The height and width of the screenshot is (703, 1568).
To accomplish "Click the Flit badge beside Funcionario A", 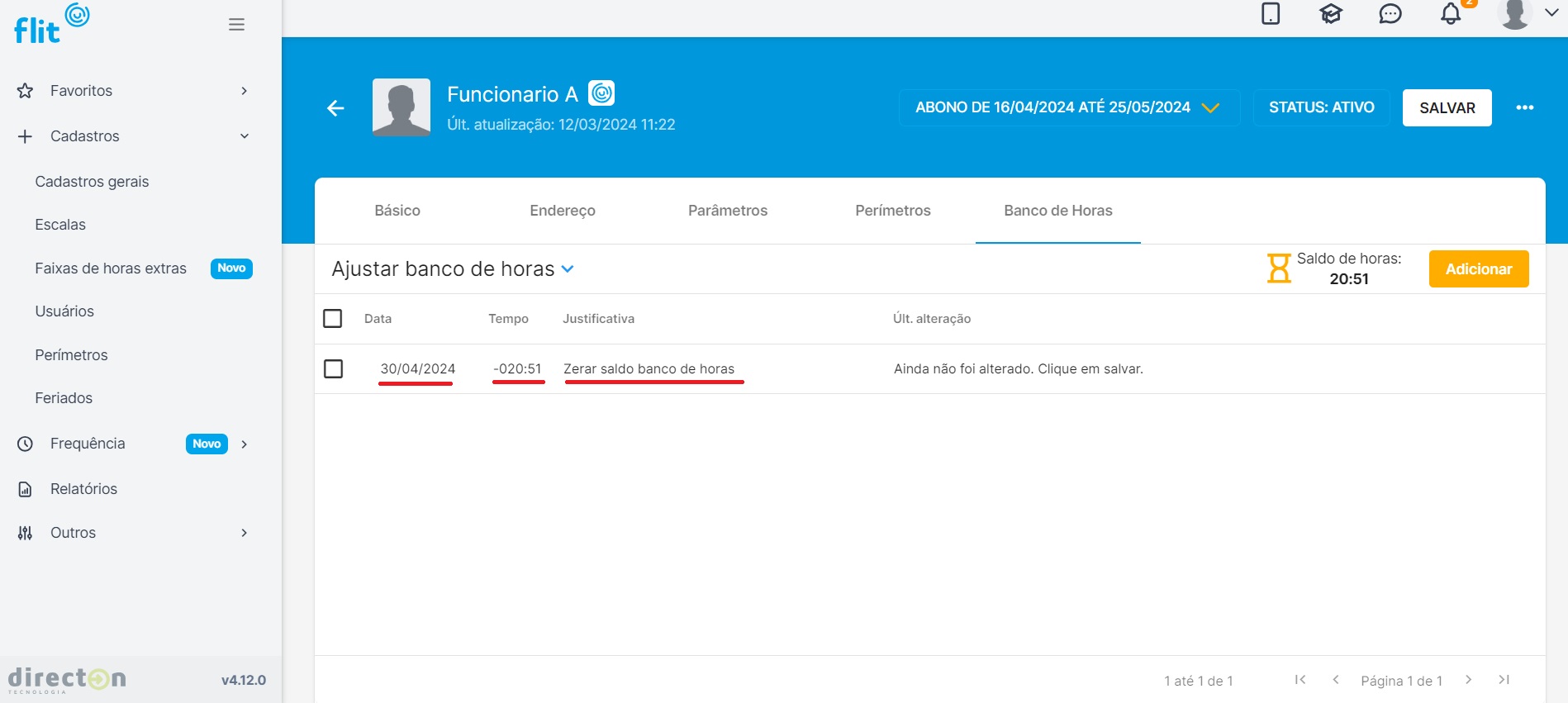I will [x=601, y=93].
